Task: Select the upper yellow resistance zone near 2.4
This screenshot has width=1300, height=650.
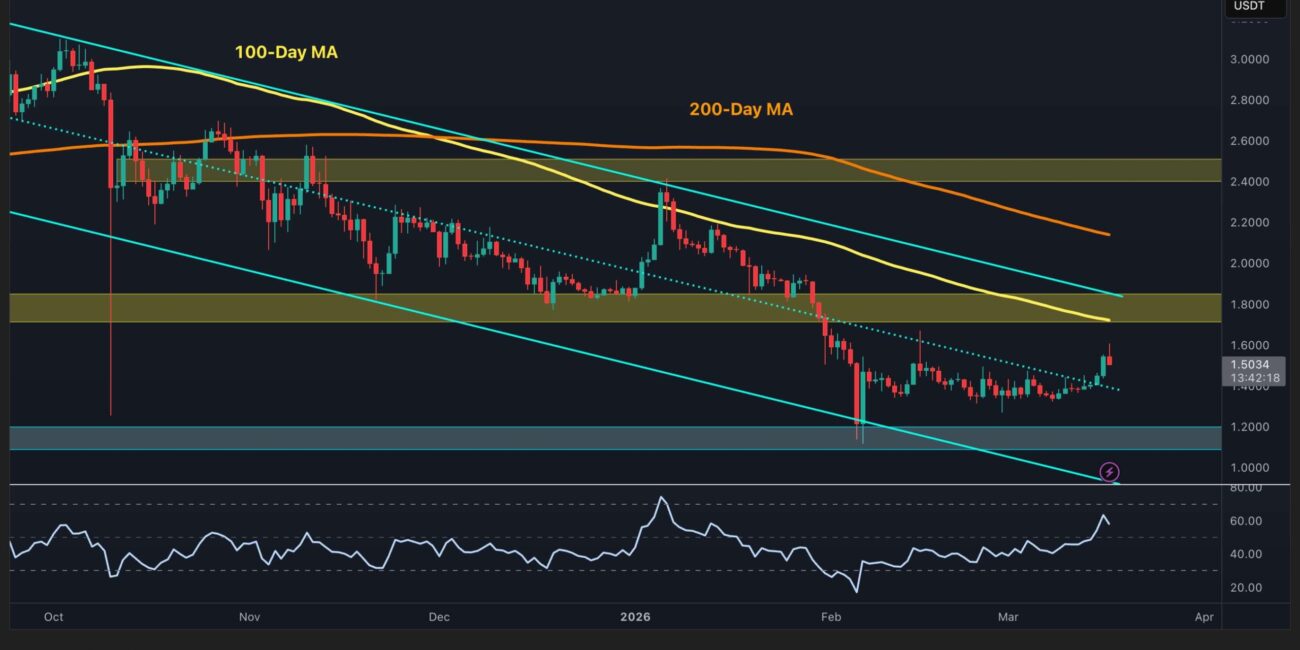Action: pos(600,169)
